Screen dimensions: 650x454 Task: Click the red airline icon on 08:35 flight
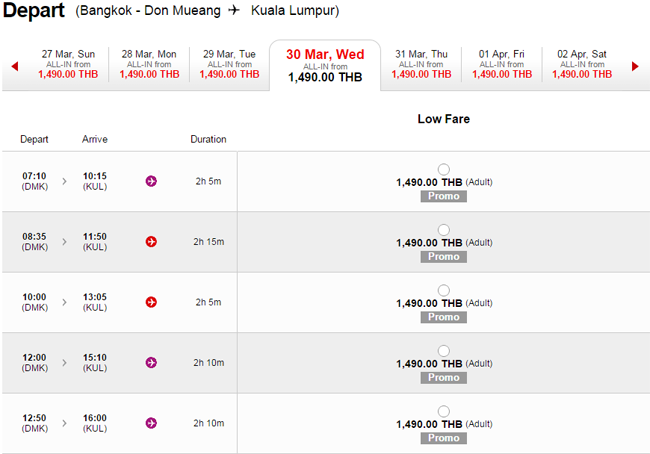[x=151, y=242]
